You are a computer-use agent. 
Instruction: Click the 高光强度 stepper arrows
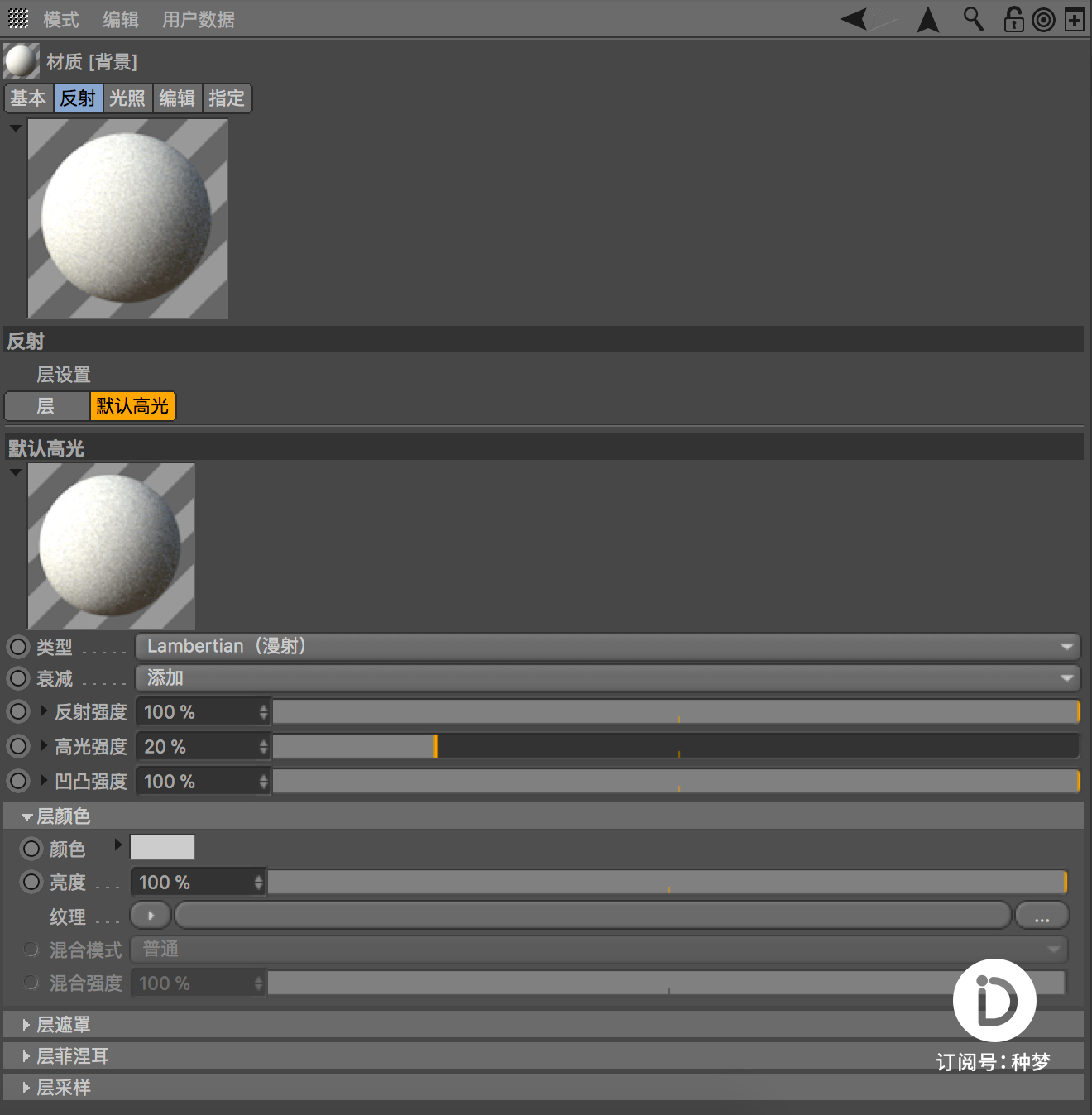(x=264, y=747)
